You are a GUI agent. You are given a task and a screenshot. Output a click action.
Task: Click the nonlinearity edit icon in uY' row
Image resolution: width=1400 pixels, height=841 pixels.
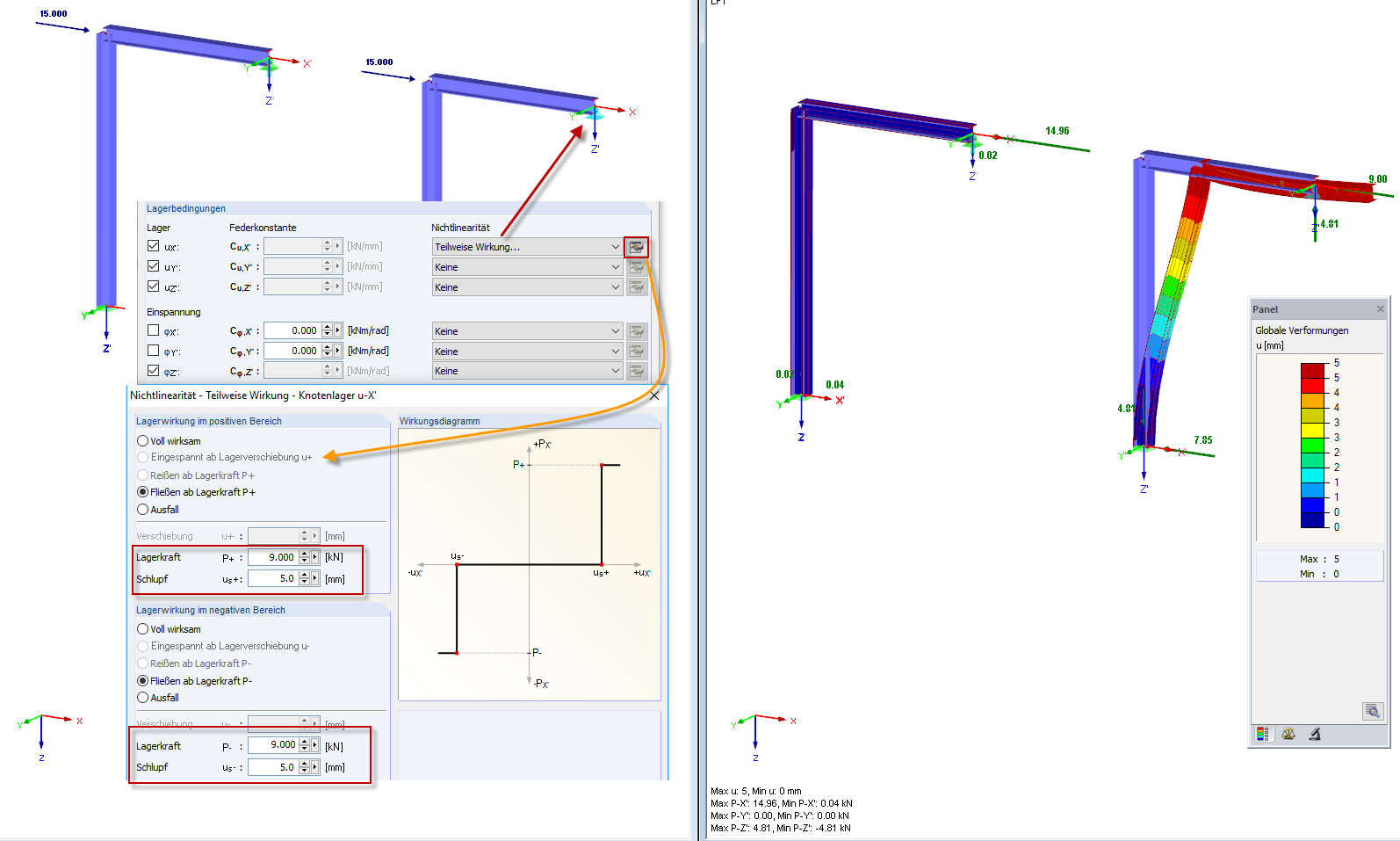pos(637,267)
